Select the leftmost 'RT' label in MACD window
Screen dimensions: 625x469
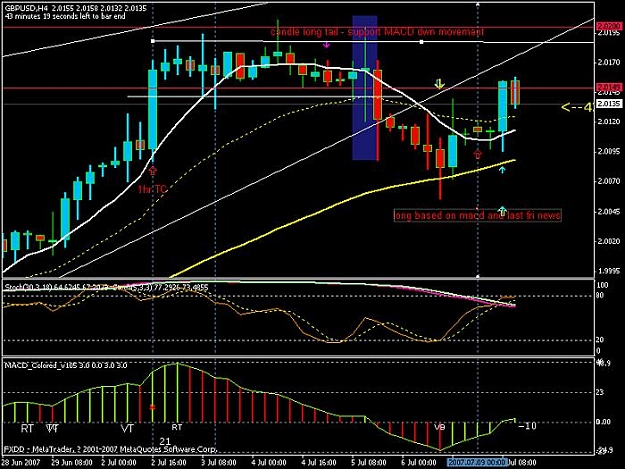pyautogui.click(x=27, y=429)
